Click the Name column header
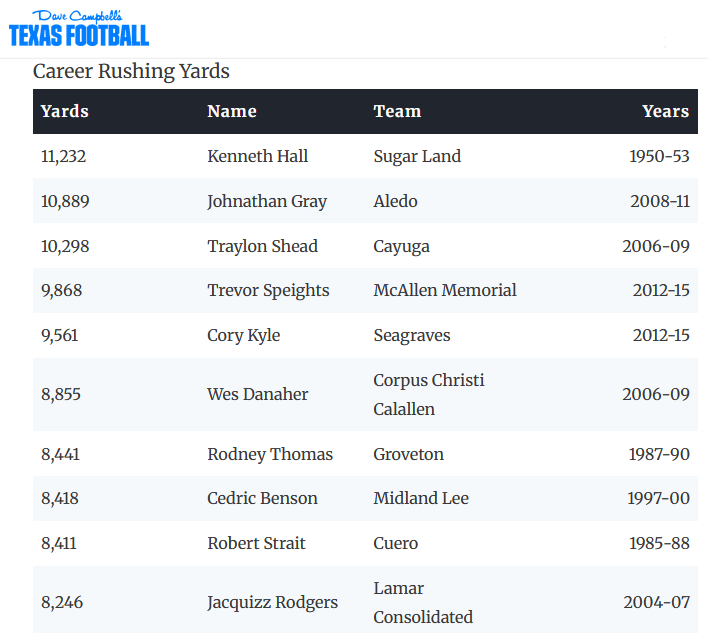 tap(232, 111)
